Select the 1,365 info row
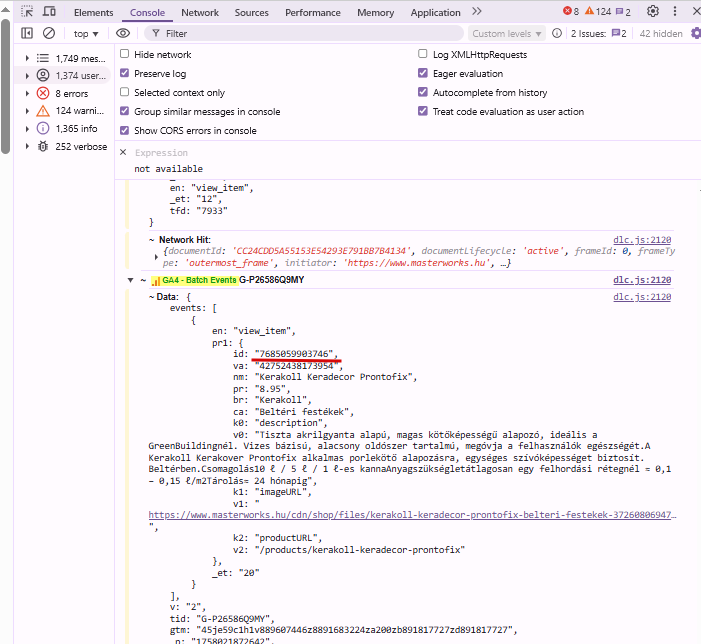The image size is (701, 644). coord(63,128)
